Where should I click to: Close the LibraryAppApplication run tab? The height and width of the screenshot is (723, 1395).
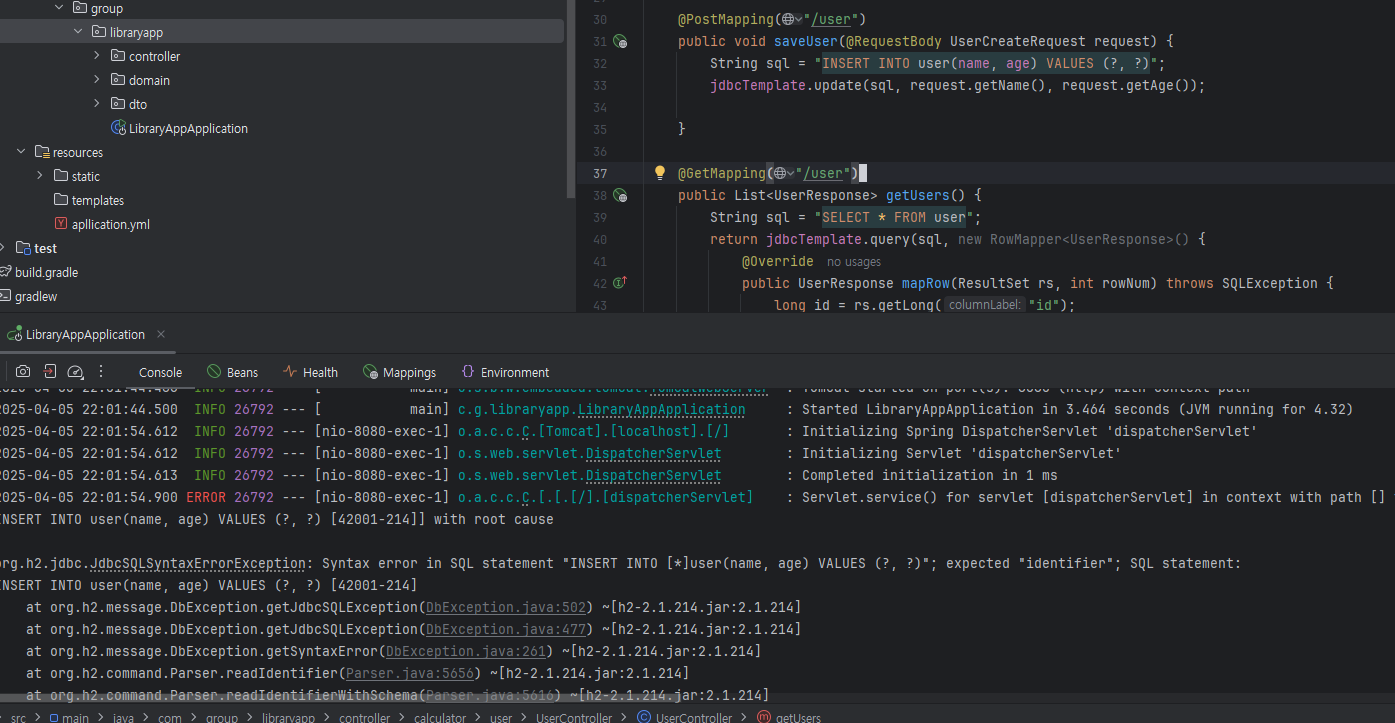click(x=161, y=334)
